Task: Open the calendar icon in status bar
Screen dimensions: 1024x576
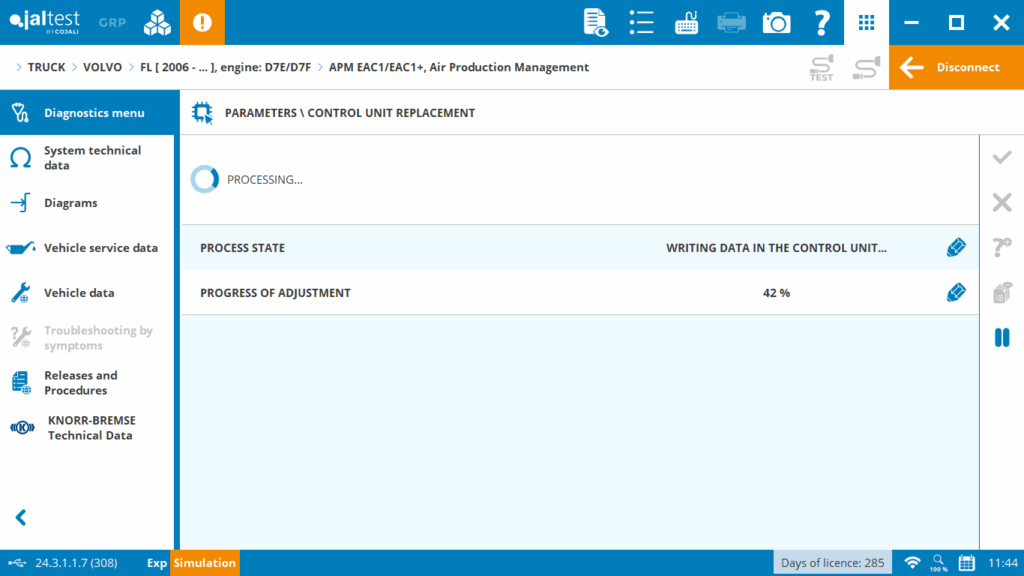Action: pyautogui.click(x=966, y=563)
